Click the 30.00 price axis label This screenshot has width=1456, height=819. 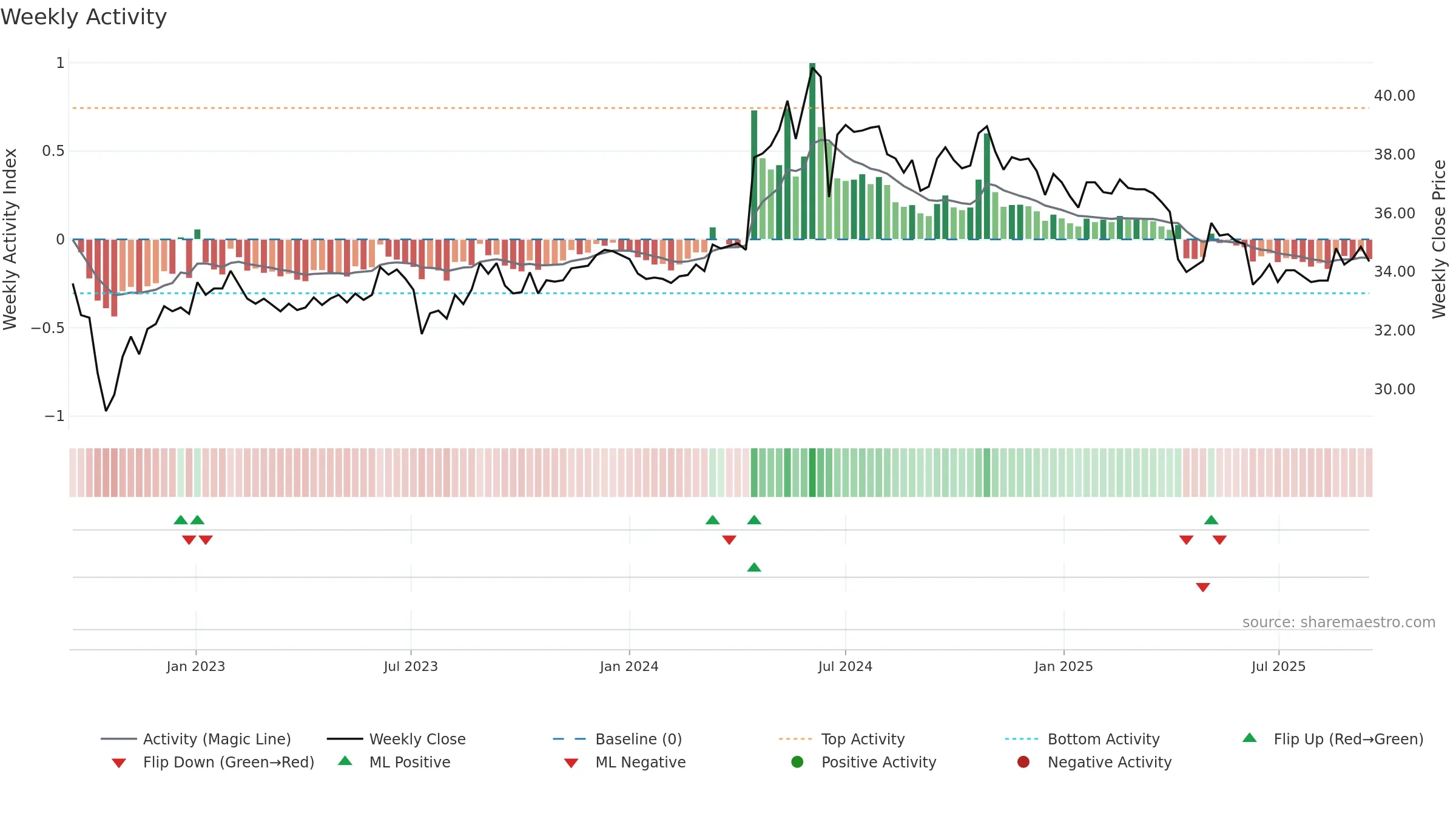[1395, 389]
